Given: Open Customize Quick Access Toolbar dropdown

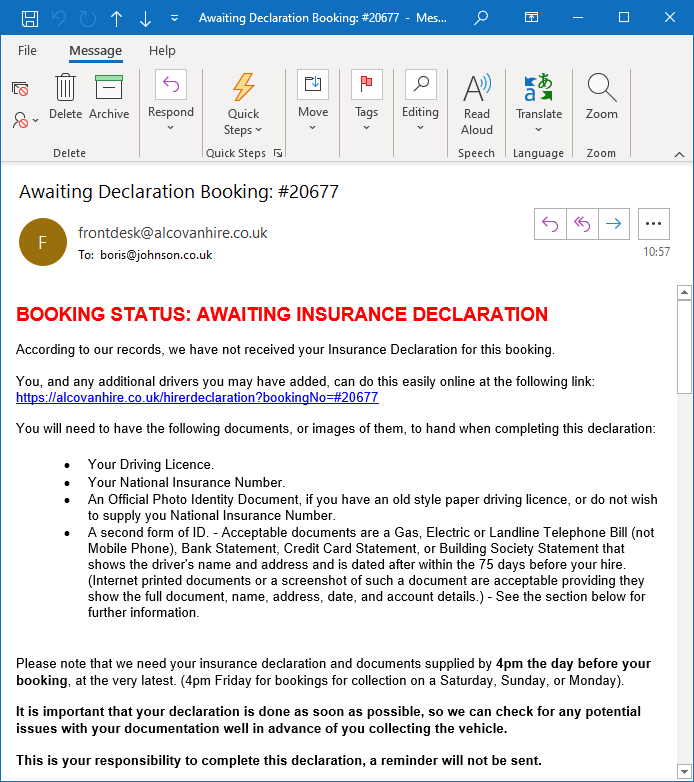Looking at the screenshot, I should click(x=174, y=18).
